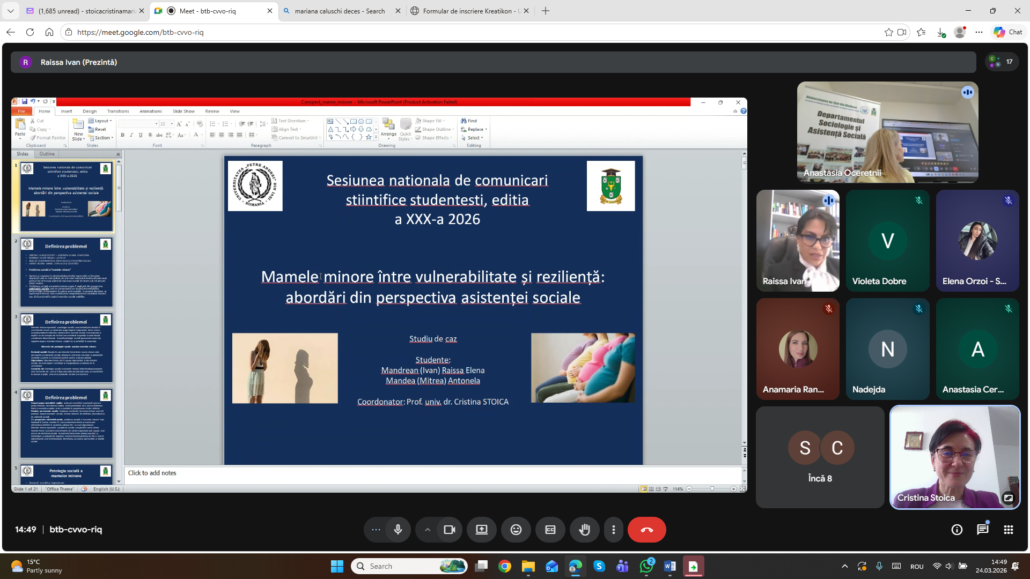
Task: Click the browser address bar
Action: [473, 32]
